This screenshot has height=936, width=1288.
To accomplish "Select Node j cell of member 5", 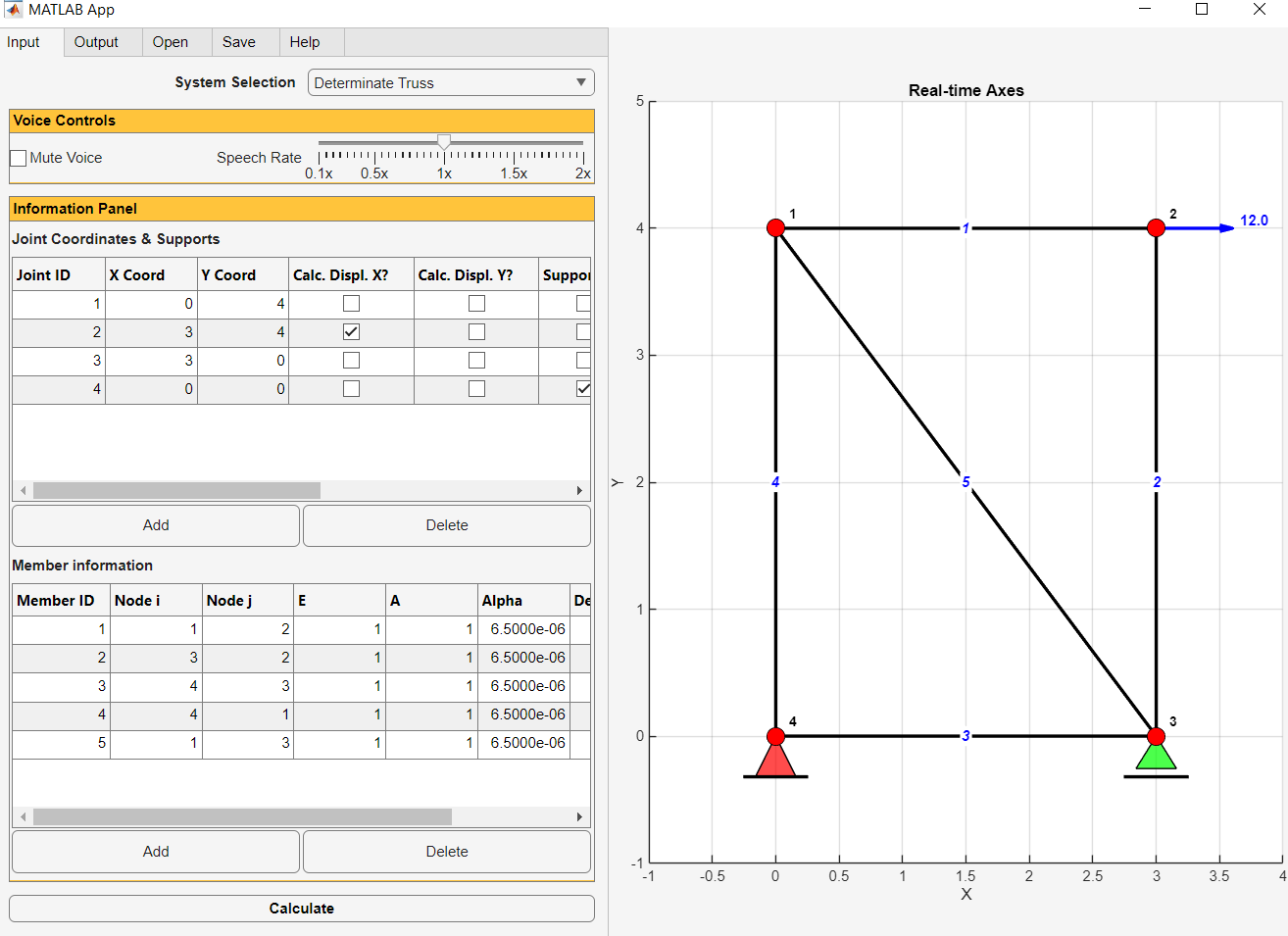I will coord(248,743).
